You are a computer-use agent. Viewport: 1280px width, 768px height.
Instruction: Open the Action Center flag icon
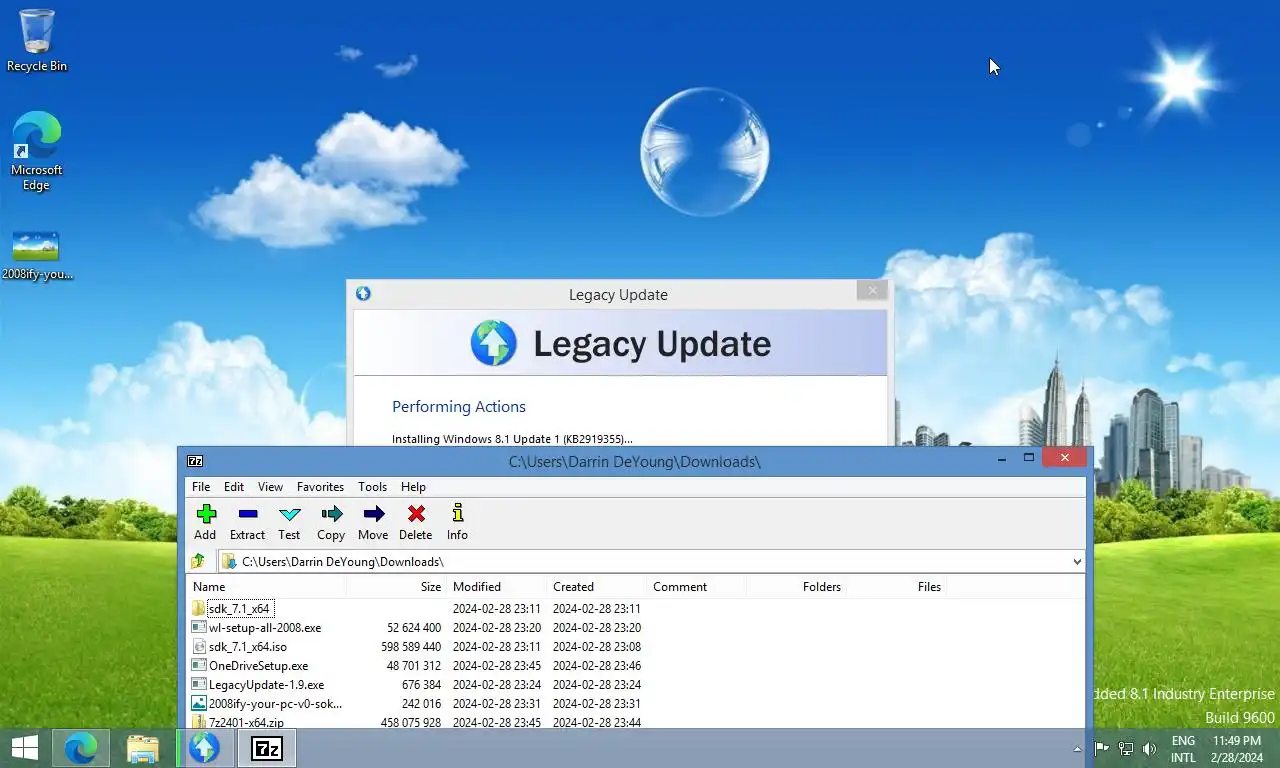tap(1101, 748)
